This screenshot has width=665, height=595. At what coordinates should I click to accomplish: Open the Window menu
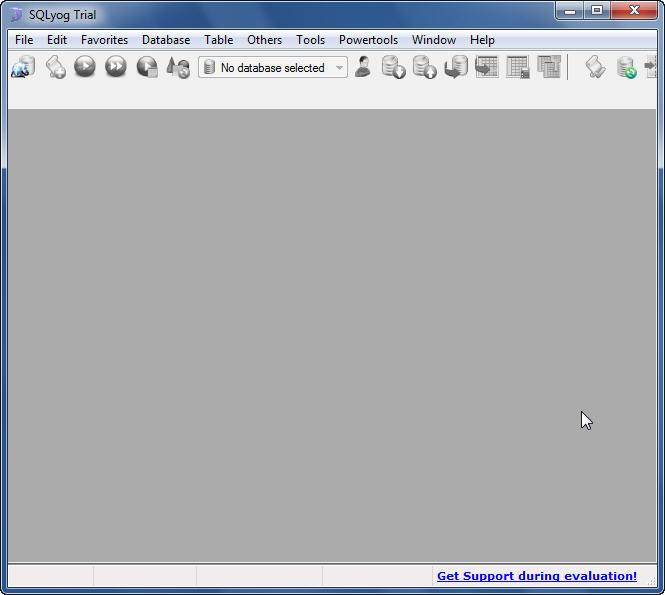click(434, 40)
